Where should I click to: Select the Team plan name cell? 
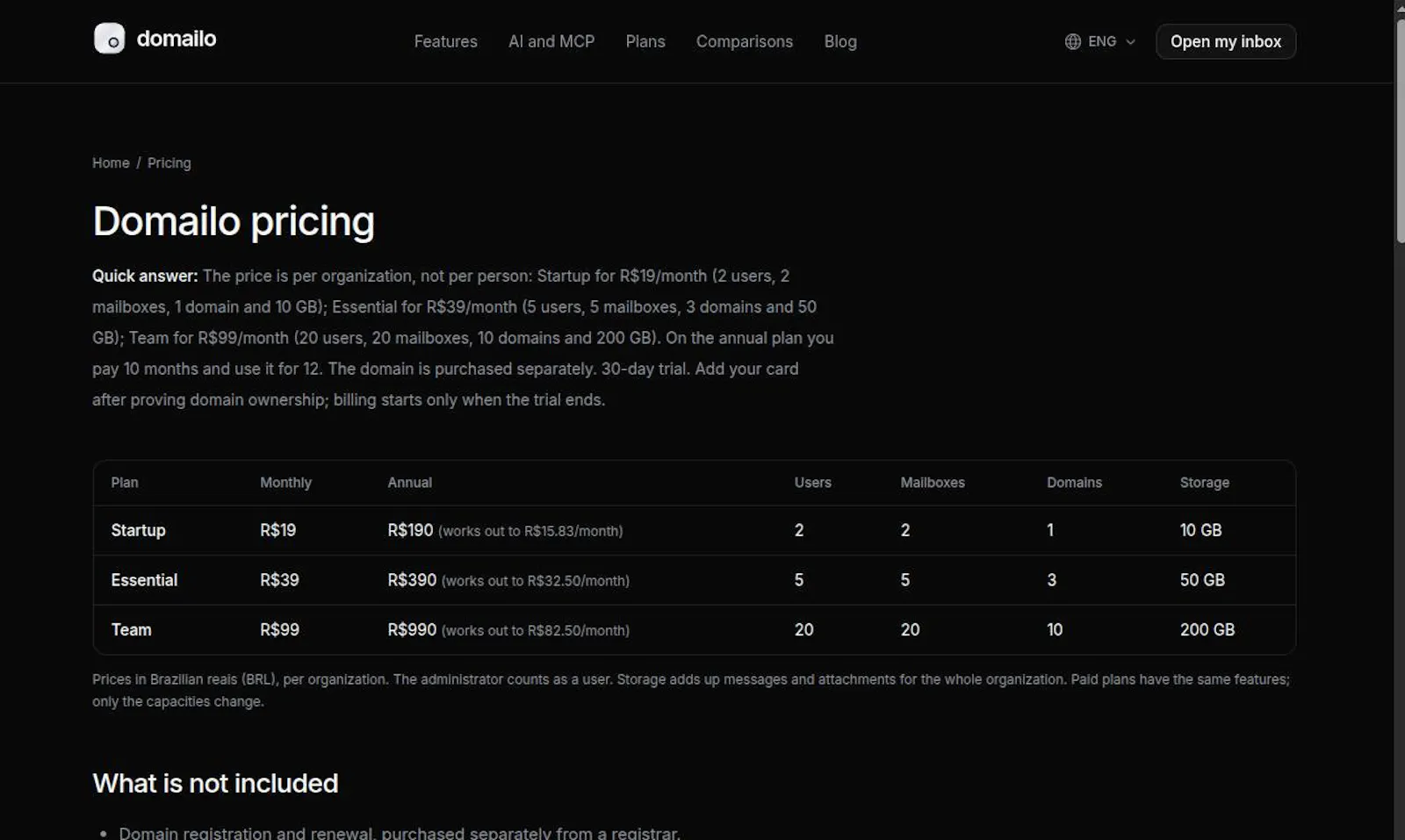pyautogui.click(x=131, y=630)
